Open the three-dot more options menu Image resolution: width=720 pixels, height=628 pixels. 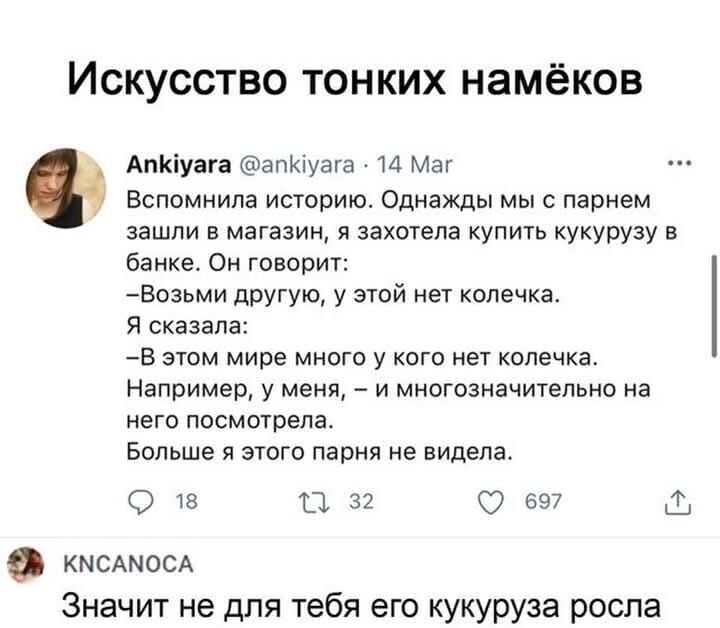(676, 161)
